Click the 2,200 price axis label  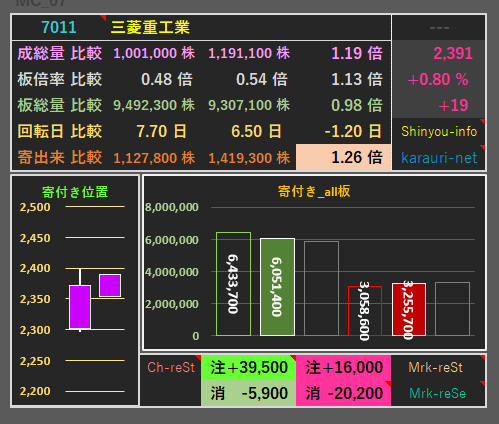click(x=35, y=391)
